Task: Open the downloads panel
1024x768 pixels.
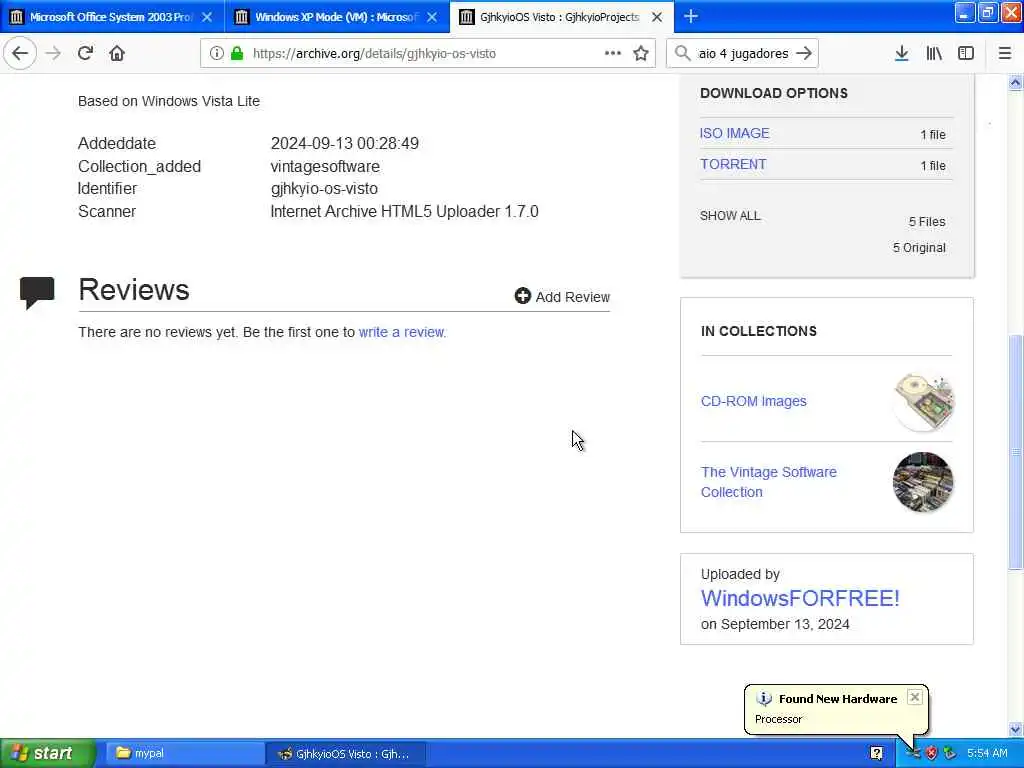Action: 901,54
